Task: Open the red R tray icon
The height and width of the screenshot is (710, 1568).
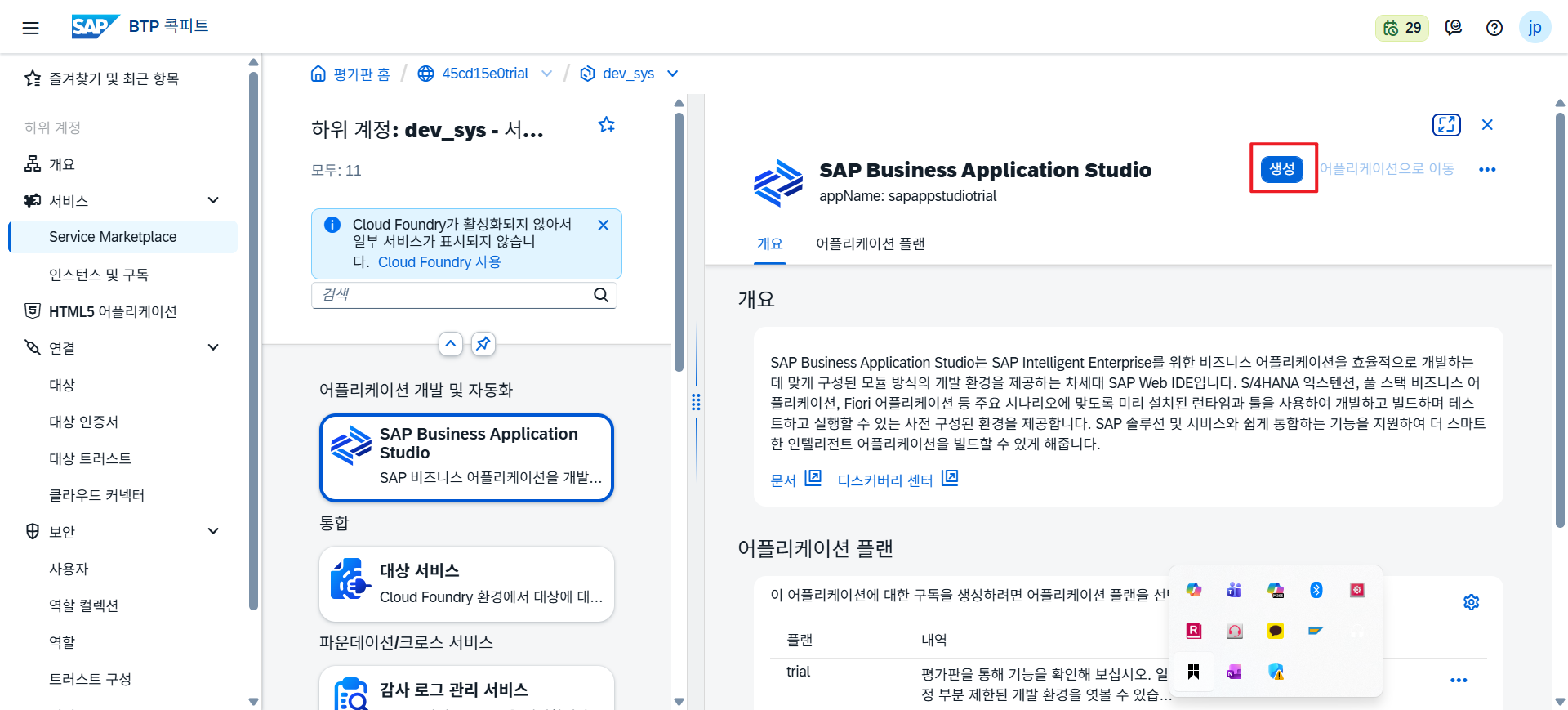Action: pos(1194,631)
